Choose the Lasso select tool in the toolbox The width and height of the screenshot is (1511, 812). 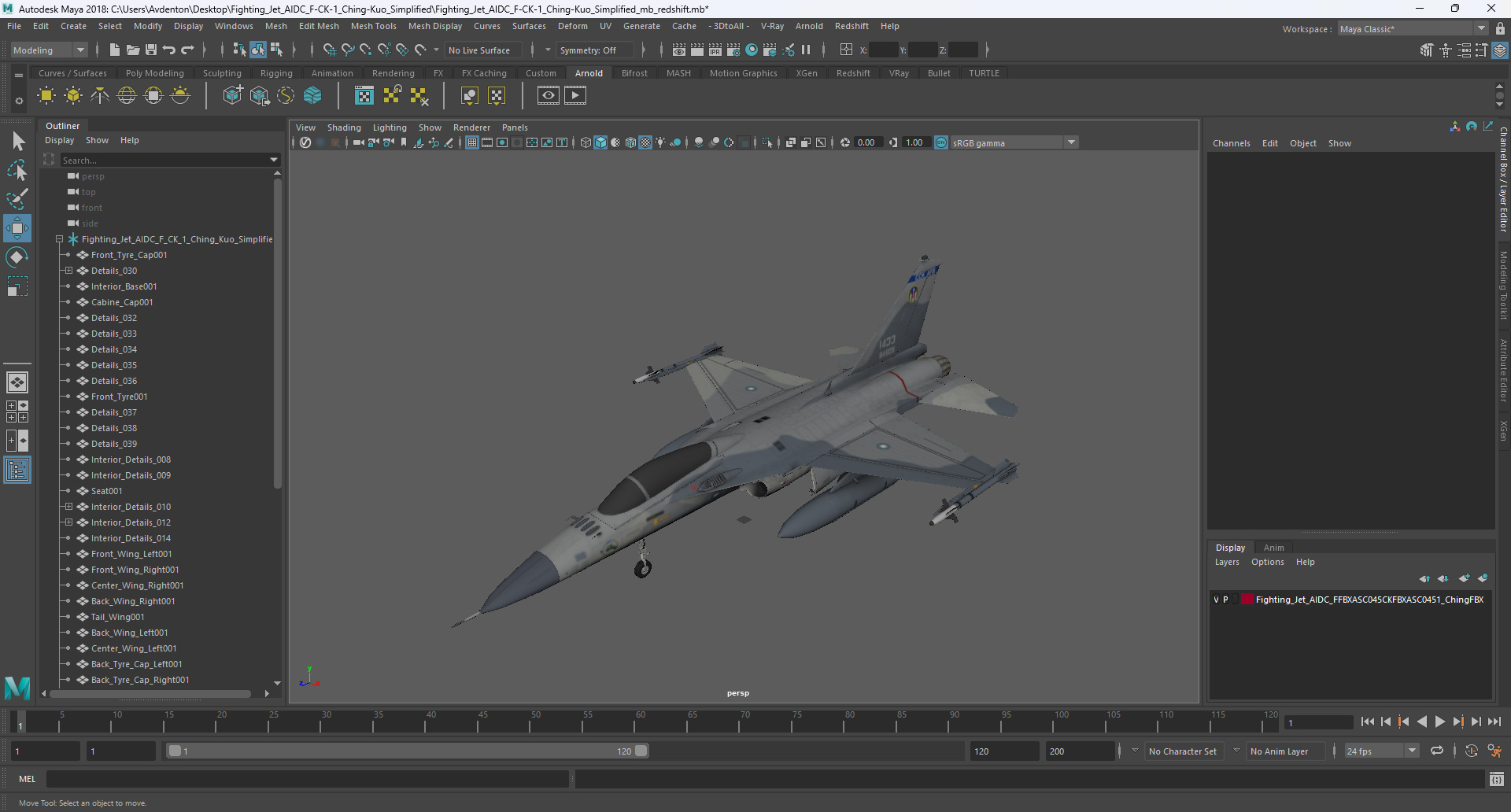tap(17, 170)
